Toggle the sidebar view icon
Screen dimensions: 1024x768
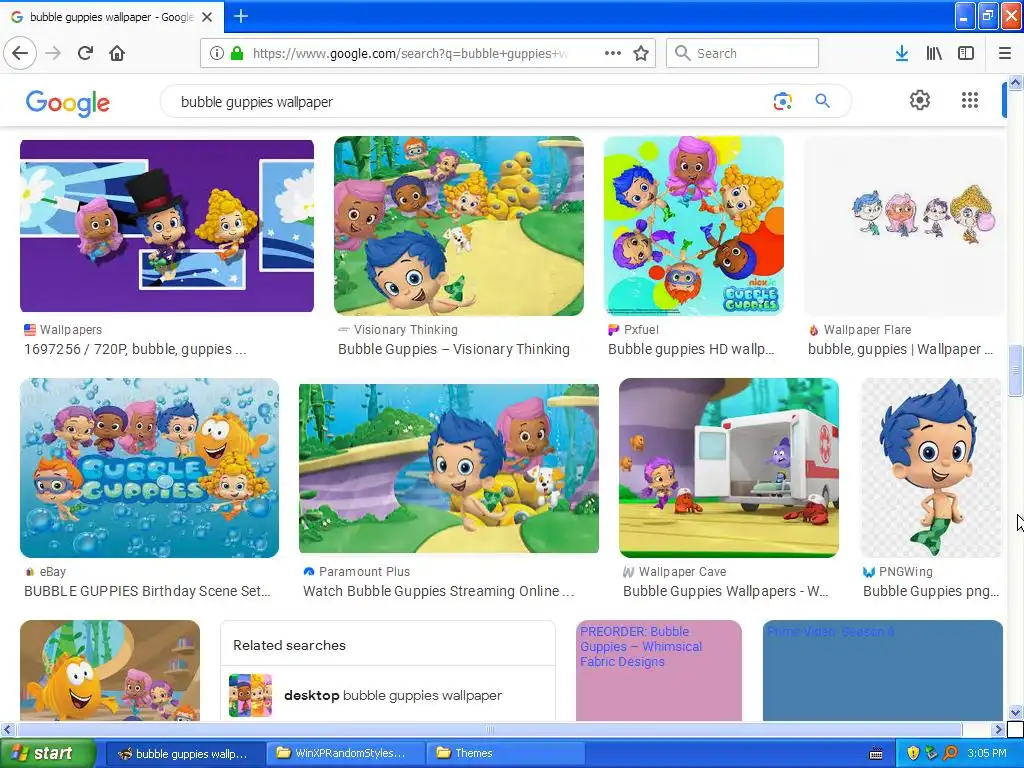coord(966,54)
